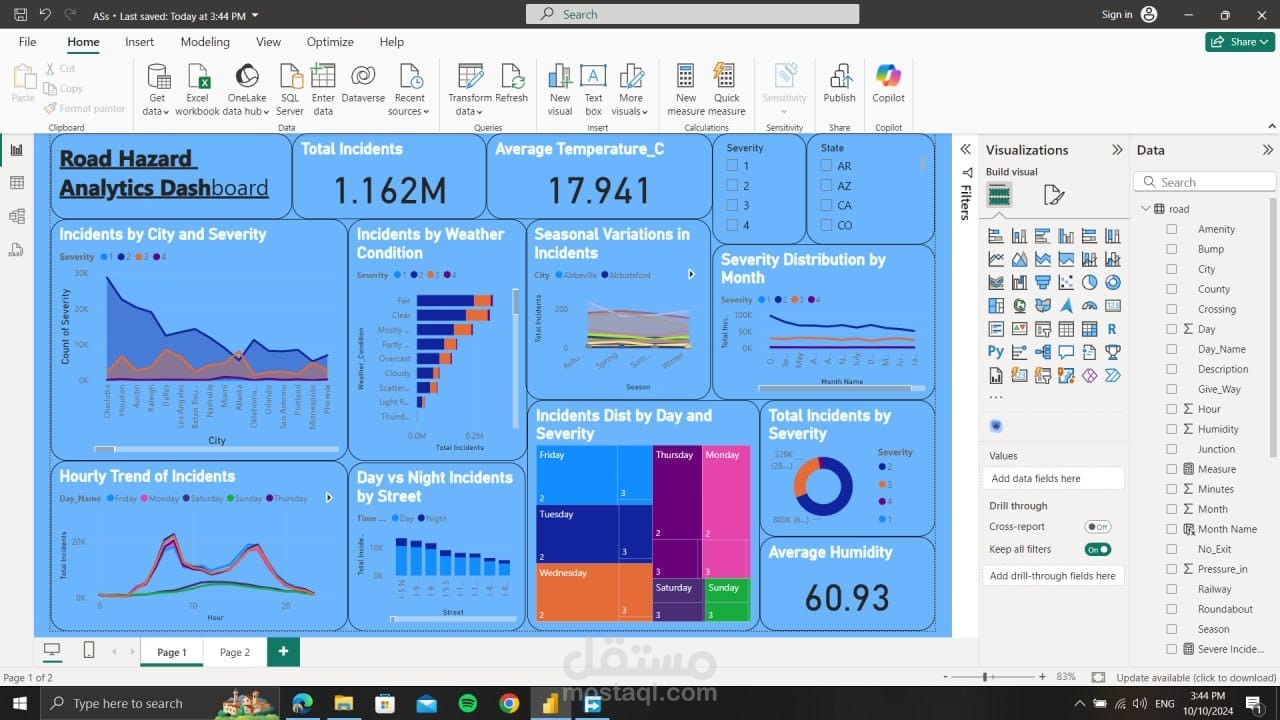Check state AR in slicer
Viewport: 1280px width, 720px height.
pyautogui.click(x=826, y=166)
